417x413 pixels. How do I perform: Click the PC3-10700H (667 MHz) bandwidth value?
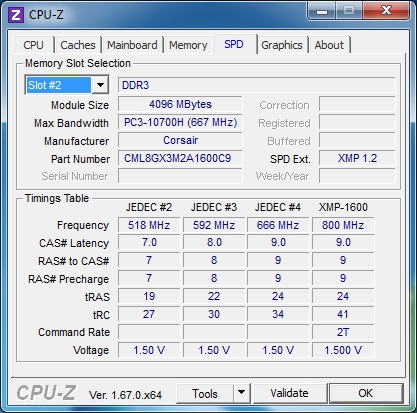pos(180,122)
